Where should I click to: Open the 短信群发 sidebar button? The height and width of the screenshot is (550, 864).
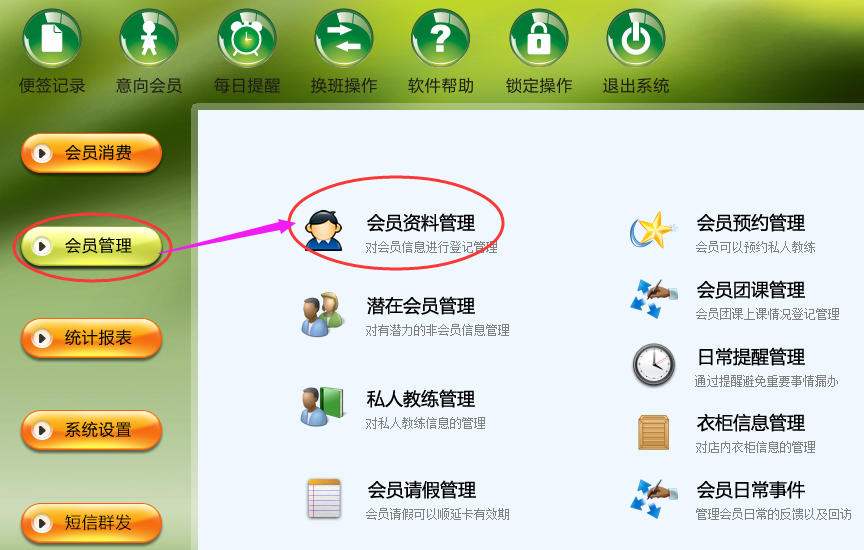[x=91, y=522]
